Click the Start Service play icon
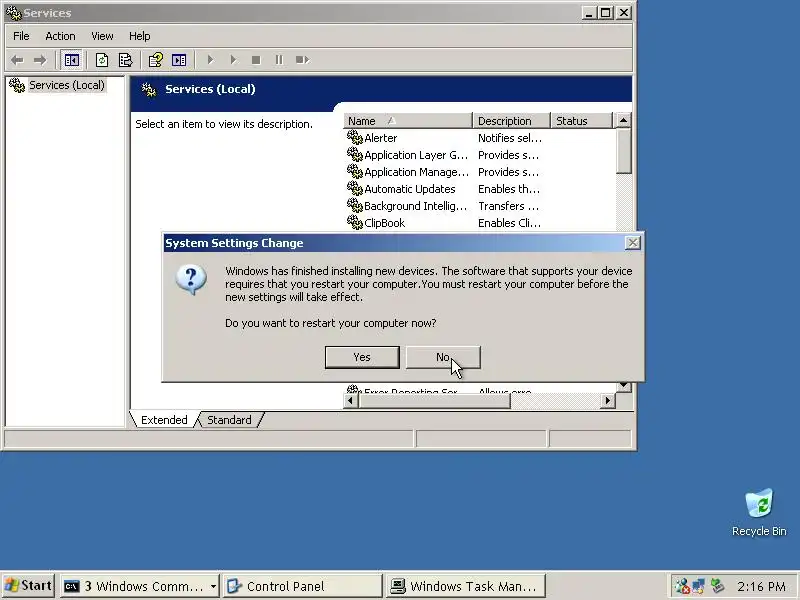The image size is (800, 600). (210, 60)
